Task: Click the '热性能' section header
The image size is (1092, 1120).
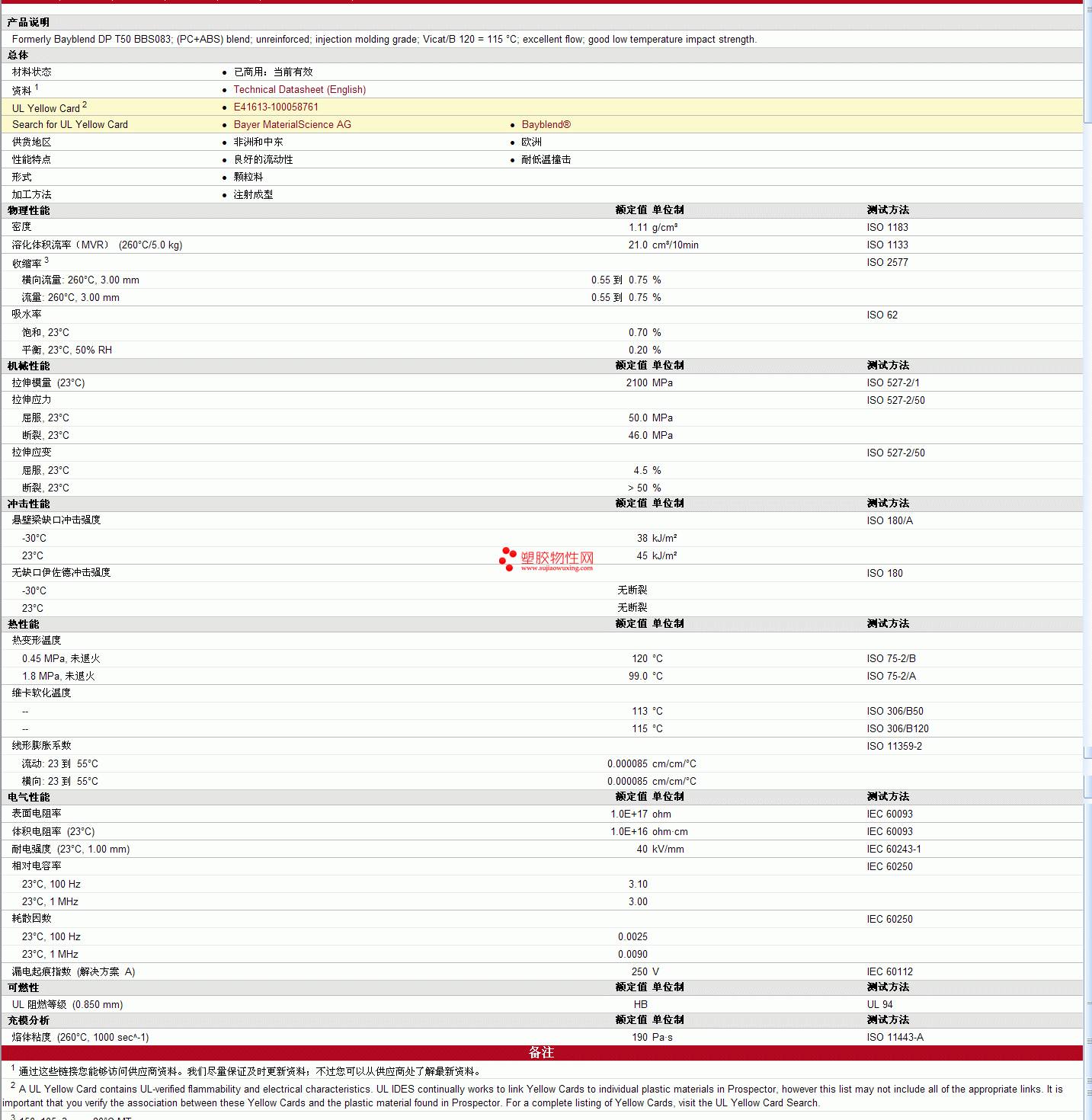Action: click(x=24, y=625)
